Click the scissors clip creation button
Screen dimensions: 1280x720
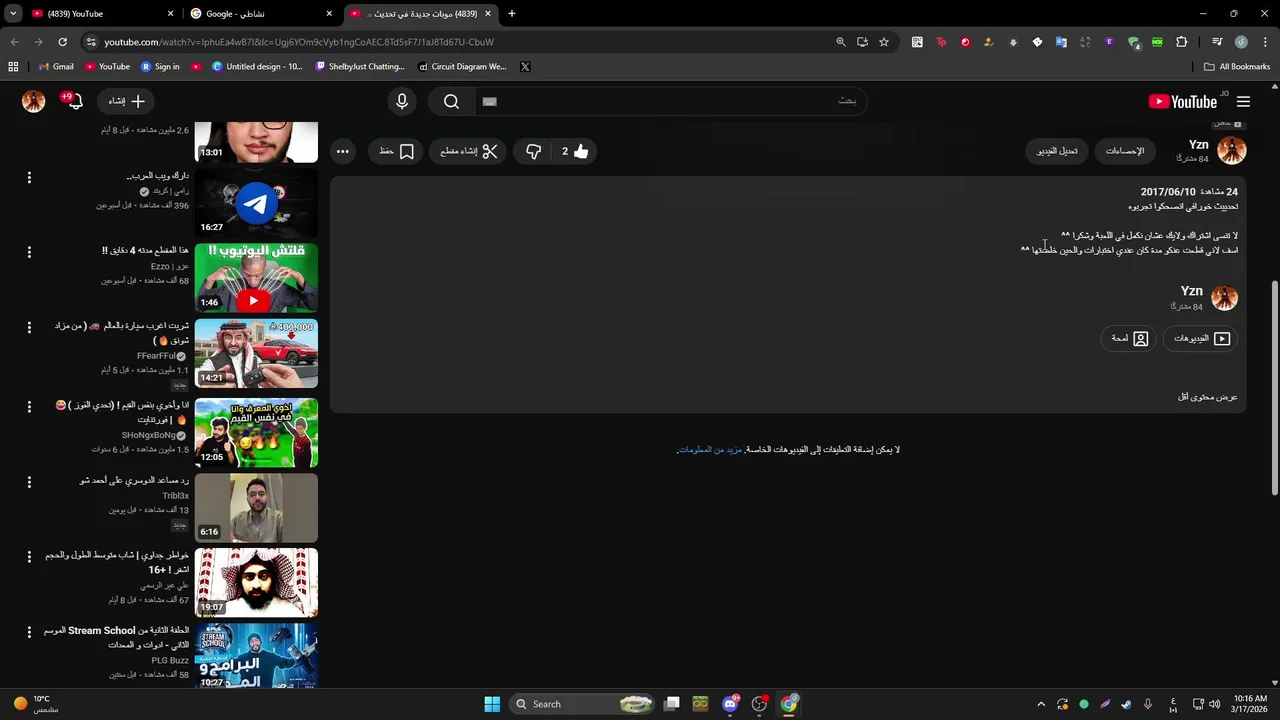469,151
